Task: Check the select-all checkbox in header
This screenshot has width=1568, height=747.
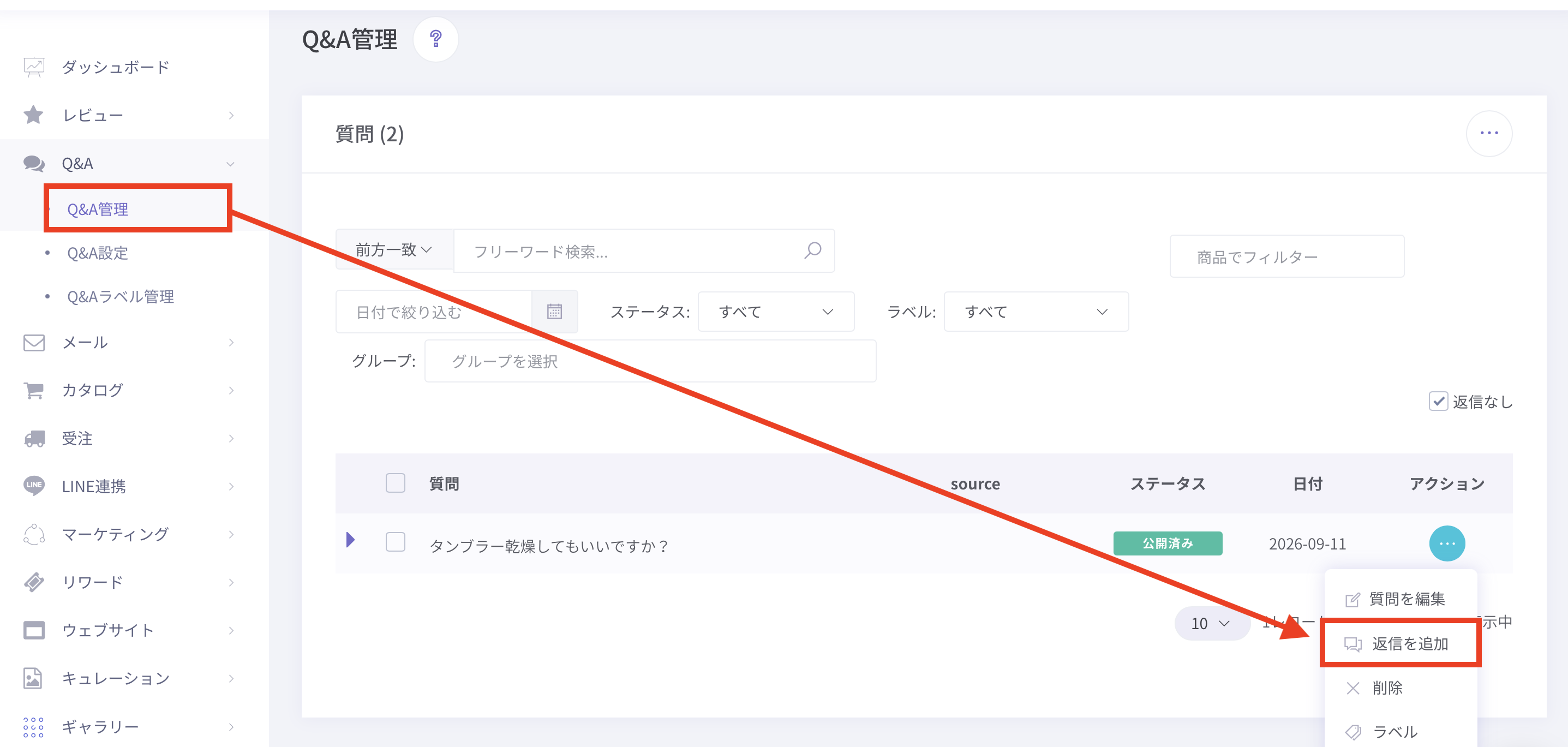Action: 395,483
